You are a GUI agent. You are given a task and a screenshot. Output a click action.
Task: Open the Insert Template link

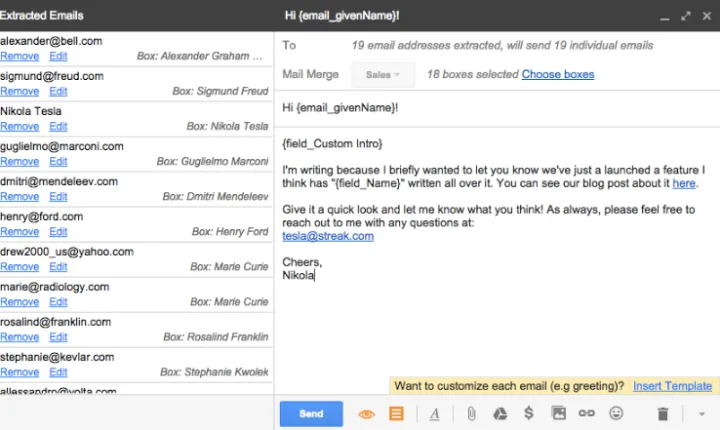(672, 386)
